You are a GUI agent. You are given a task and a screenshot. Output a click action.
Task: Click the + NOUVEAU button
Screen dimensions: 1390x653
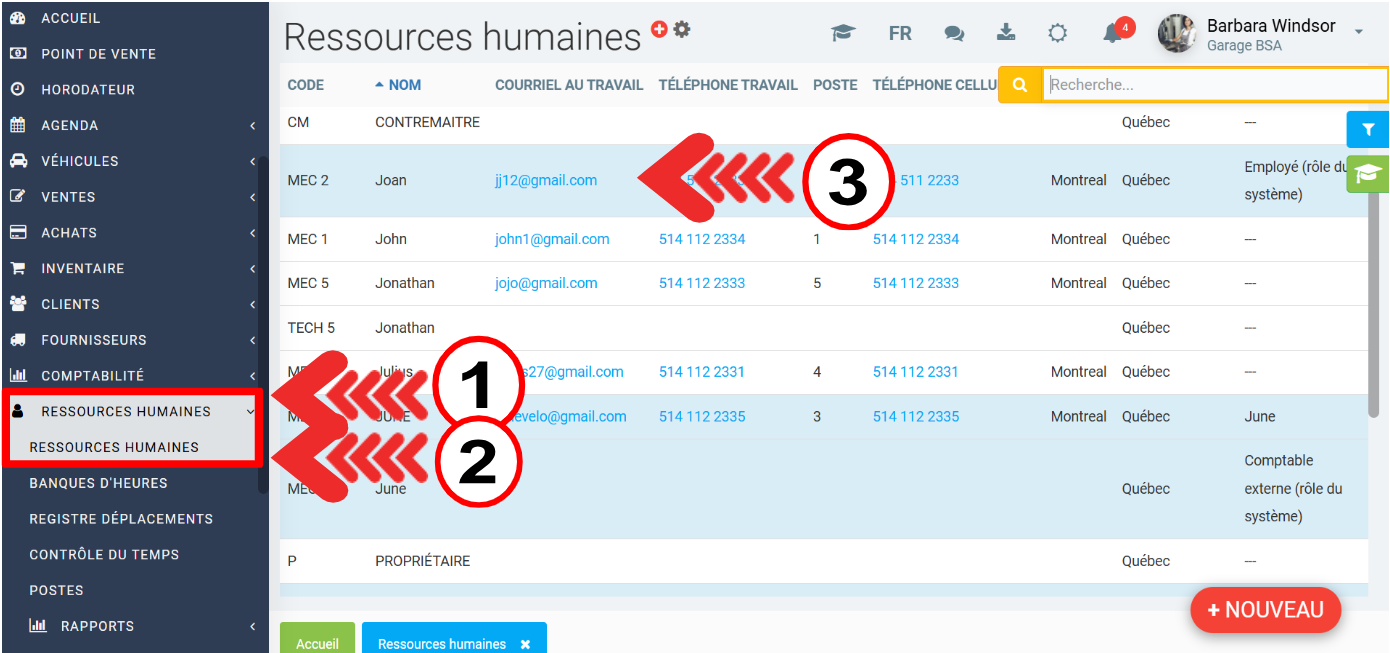coord(1265,610)
